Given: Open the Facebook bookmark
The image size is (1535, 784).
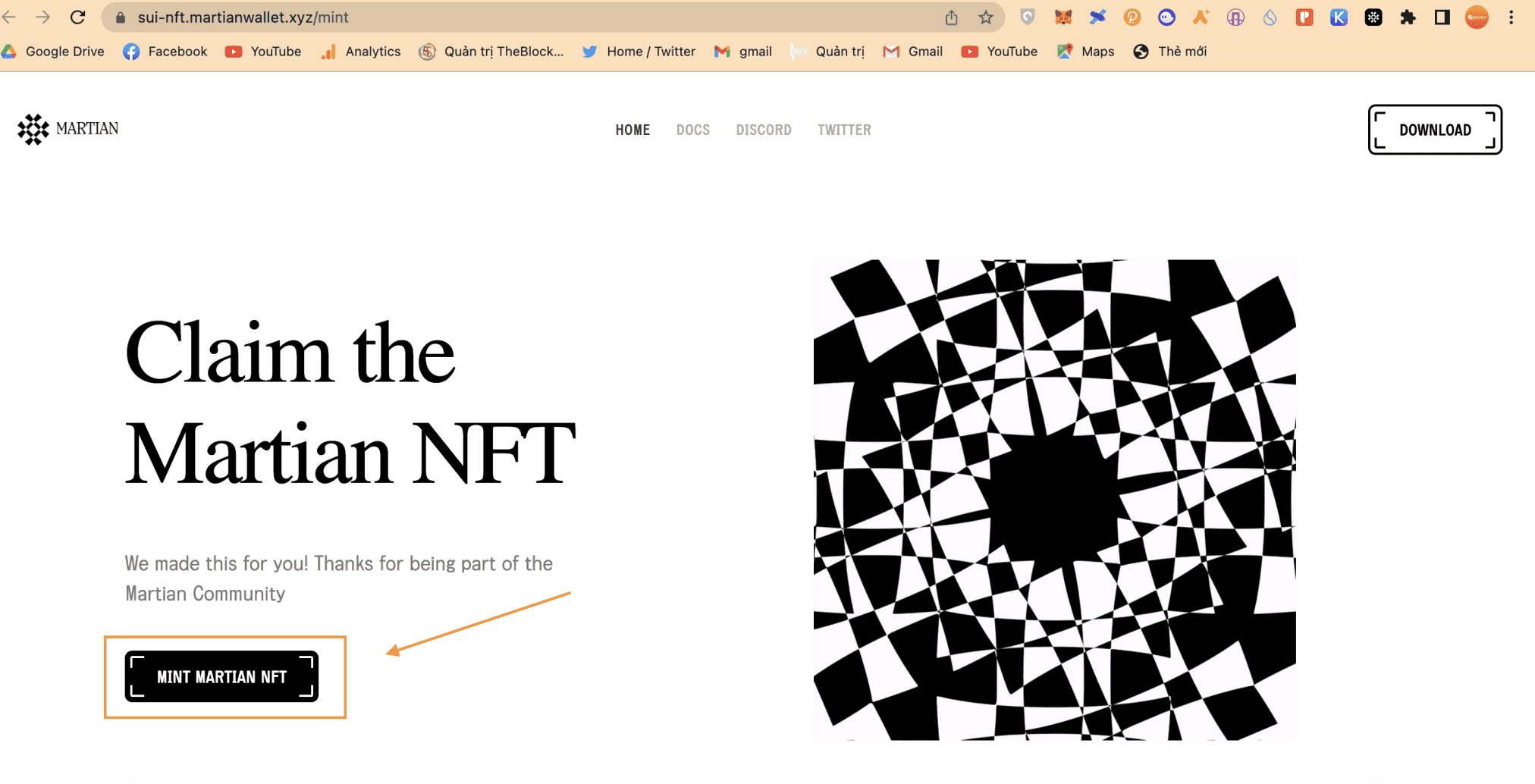Looking at the screenshot, I should pos(165,52).
